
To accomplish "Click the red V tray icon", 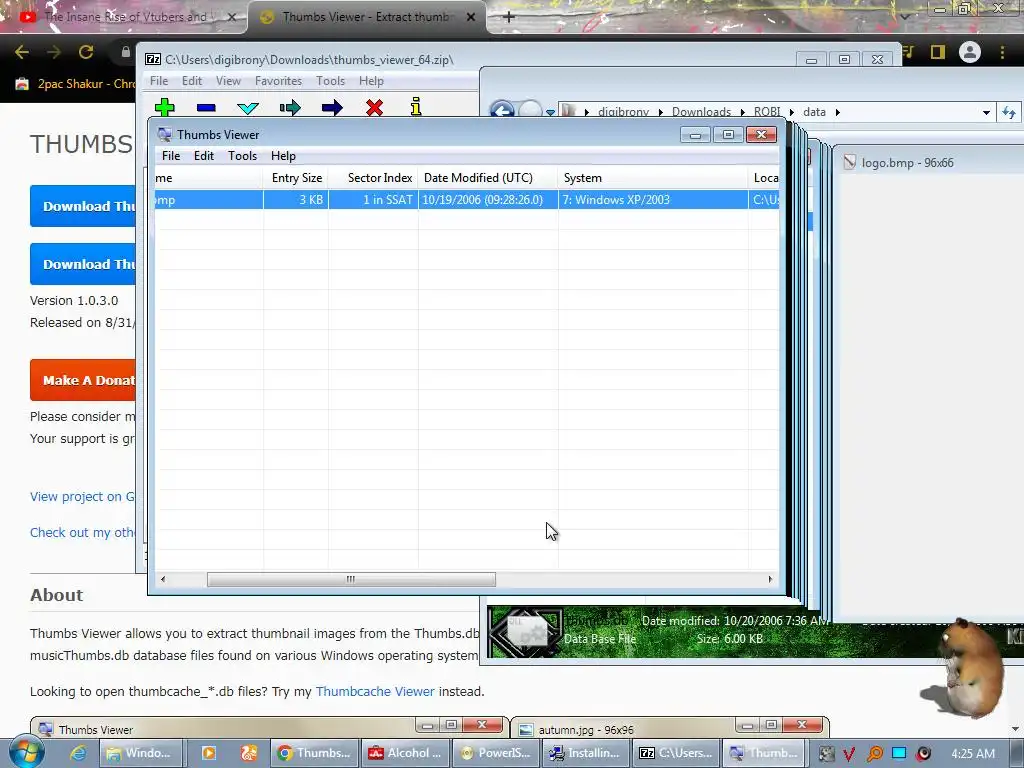I will [x=849, y=754].
